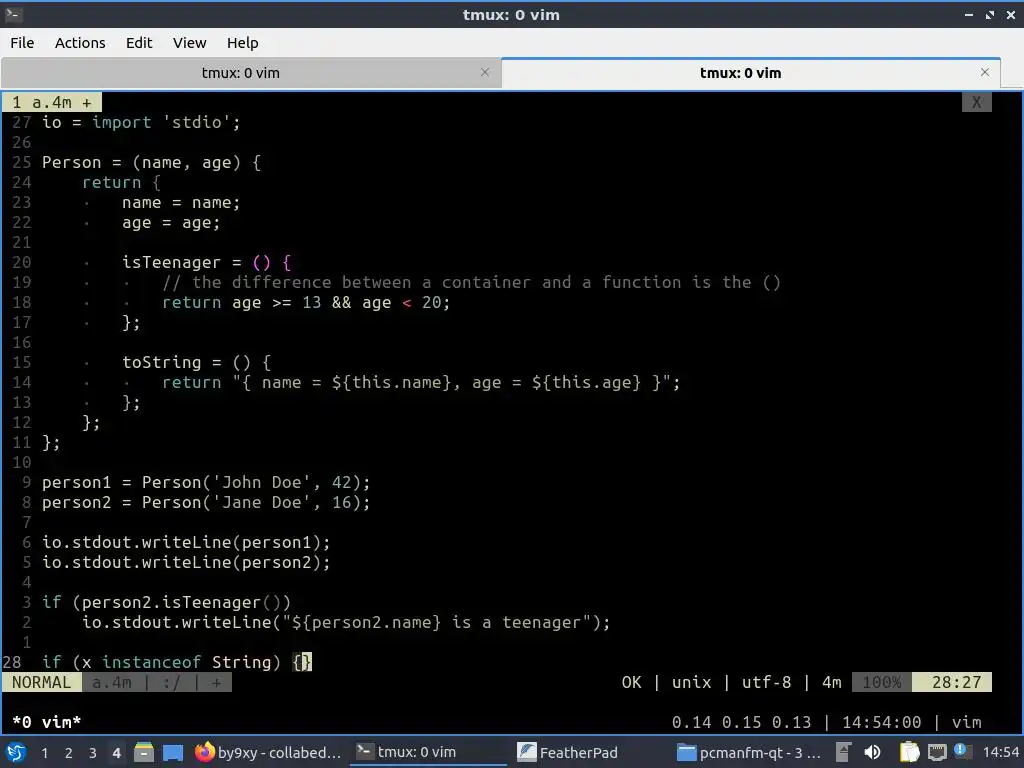This screenshot has width=1024, height=768.
Task: Switch to the Firefox by9xy window
Action: coord(268,752)
